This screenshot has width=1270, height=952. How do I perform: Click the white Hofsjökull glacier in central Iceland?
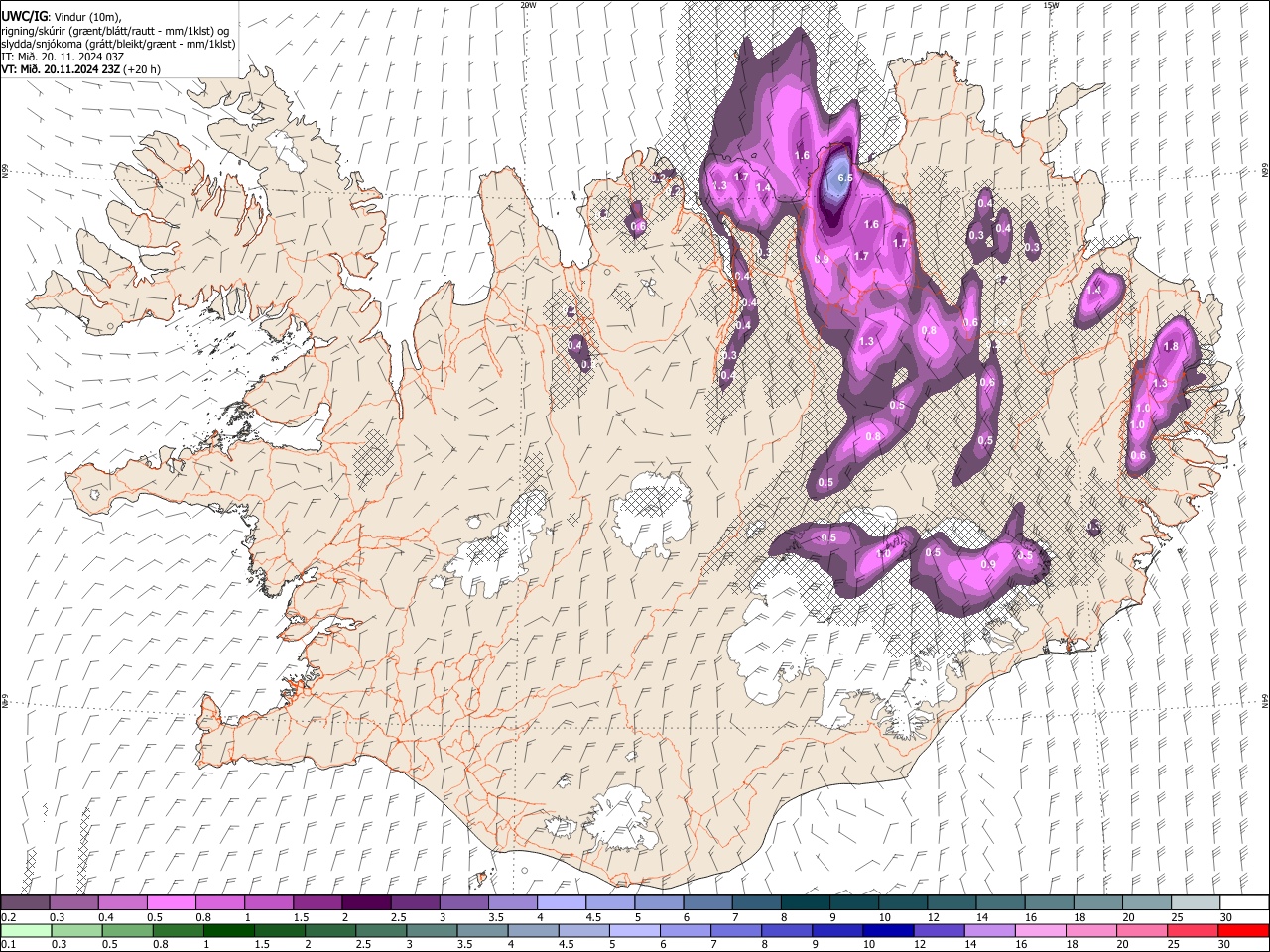[x=652, y=516]
